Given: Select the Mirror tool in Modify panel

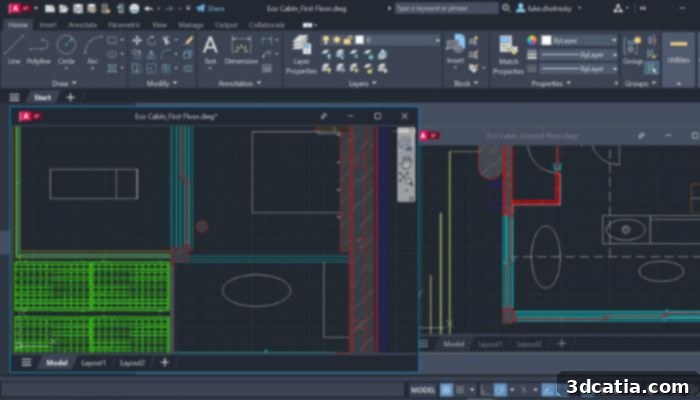Looking at the screenshot, I should [152, 54].
